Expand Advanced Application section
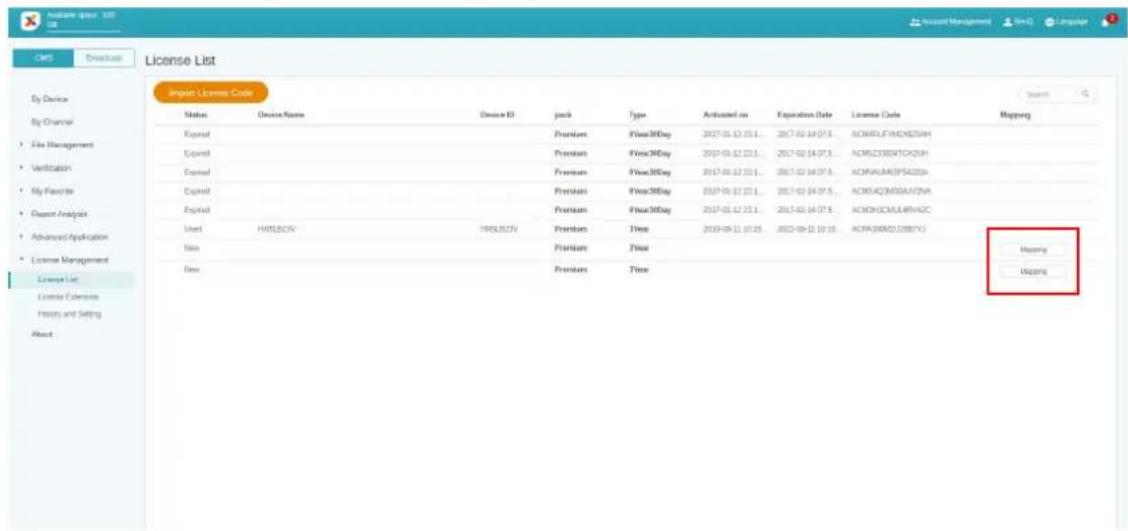Viewport: 1128px width, 531px height. click(x=70, y=237)
